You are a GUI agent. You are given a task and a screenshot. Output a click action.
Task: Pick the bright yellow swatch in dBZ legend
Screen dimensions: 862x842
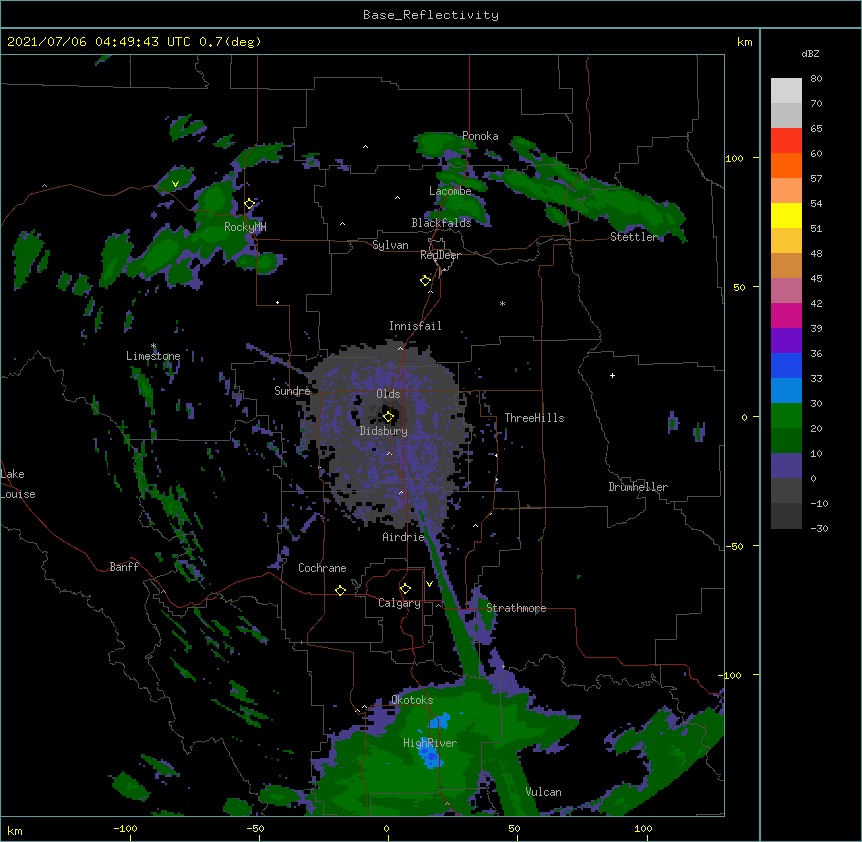coord(786,215)
